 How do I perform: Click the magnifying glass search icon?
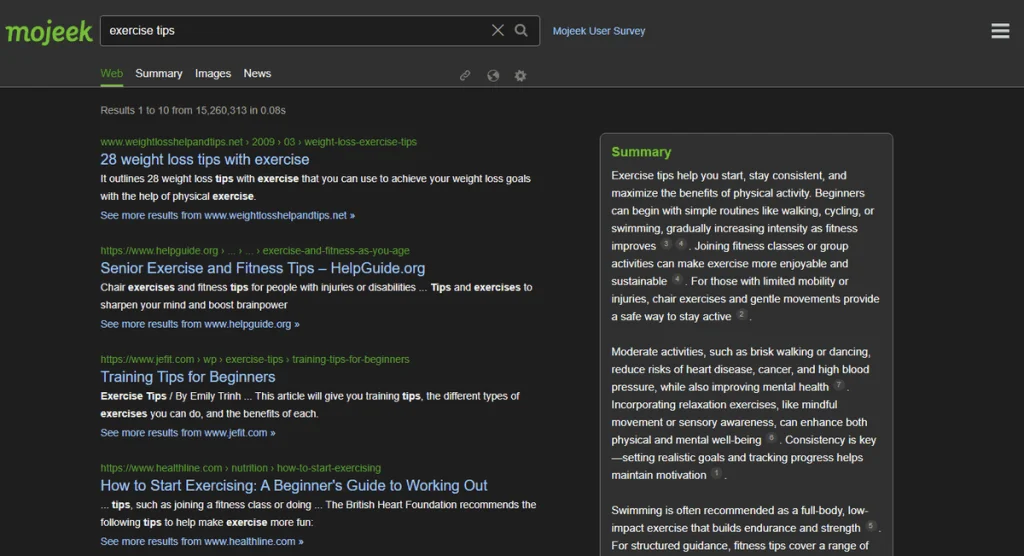click(521, 31)
